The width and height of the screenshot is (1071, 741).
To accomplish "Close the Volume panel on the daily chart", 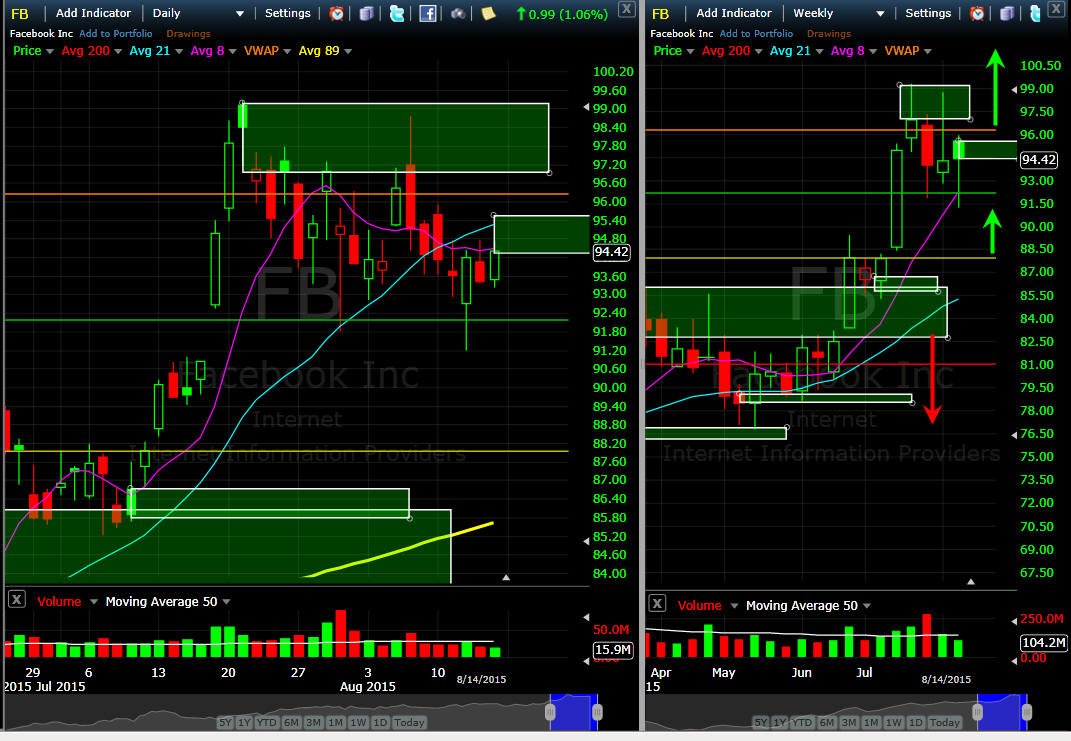I will [16, 600].
